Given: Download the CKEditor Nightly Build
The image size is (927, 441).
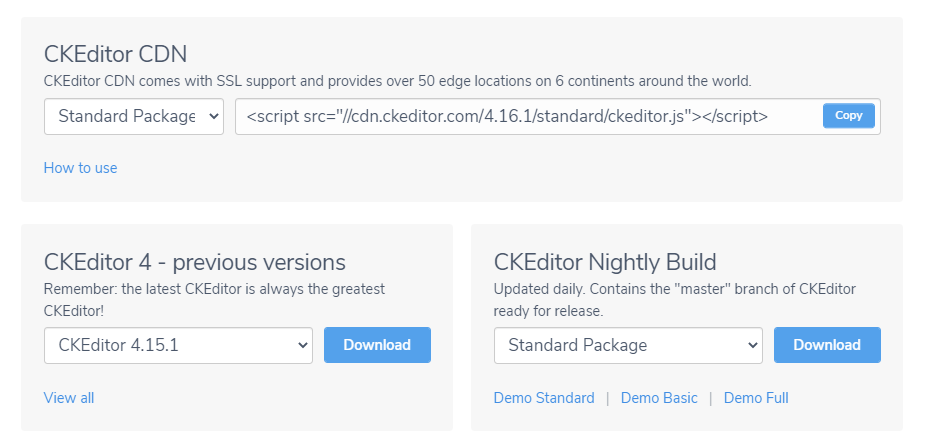Looking at the screenshot, I should pyautogui.click(x=827, y=345).
